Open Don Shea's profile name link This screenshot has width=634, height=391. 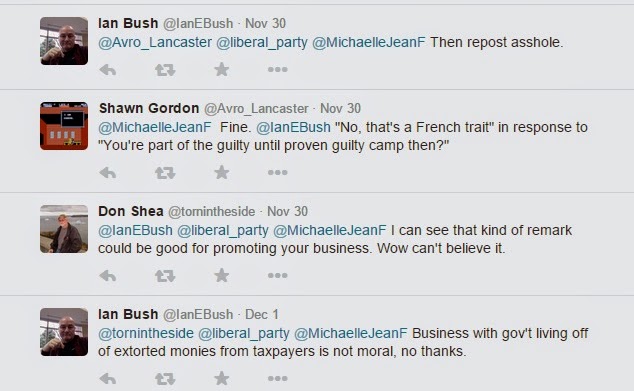click(131, 211)
